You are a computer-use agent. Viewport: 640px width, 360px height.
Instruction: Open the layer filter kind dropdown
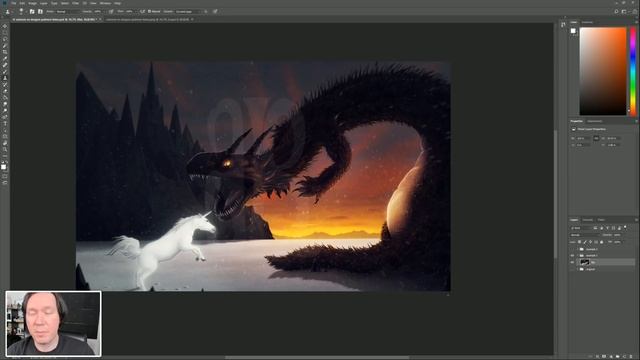(x=582, y=228)
